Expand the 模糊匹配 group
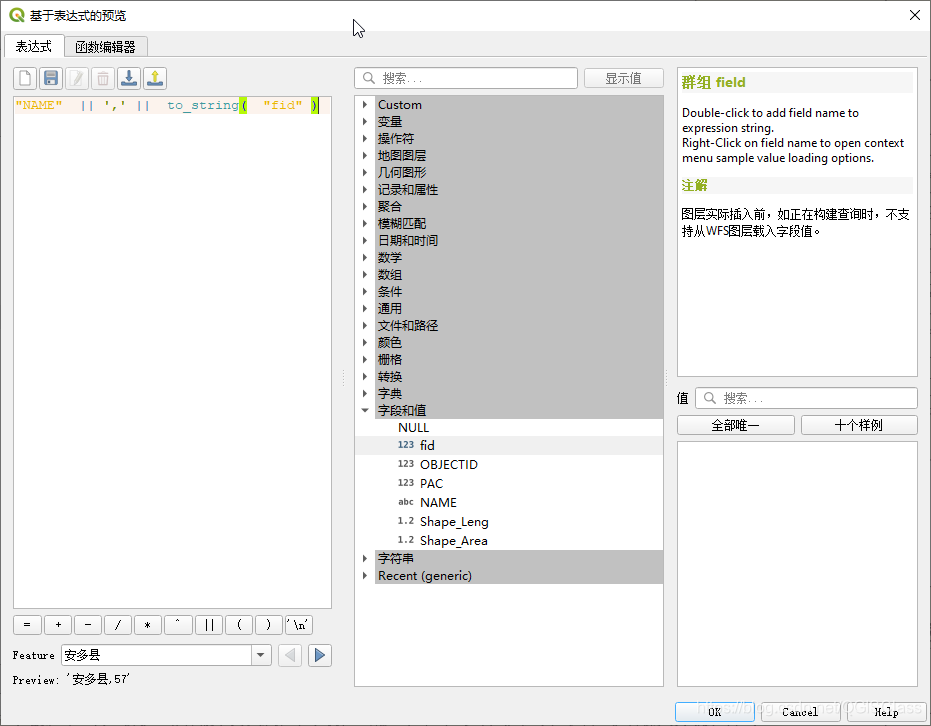 point(365,223)
